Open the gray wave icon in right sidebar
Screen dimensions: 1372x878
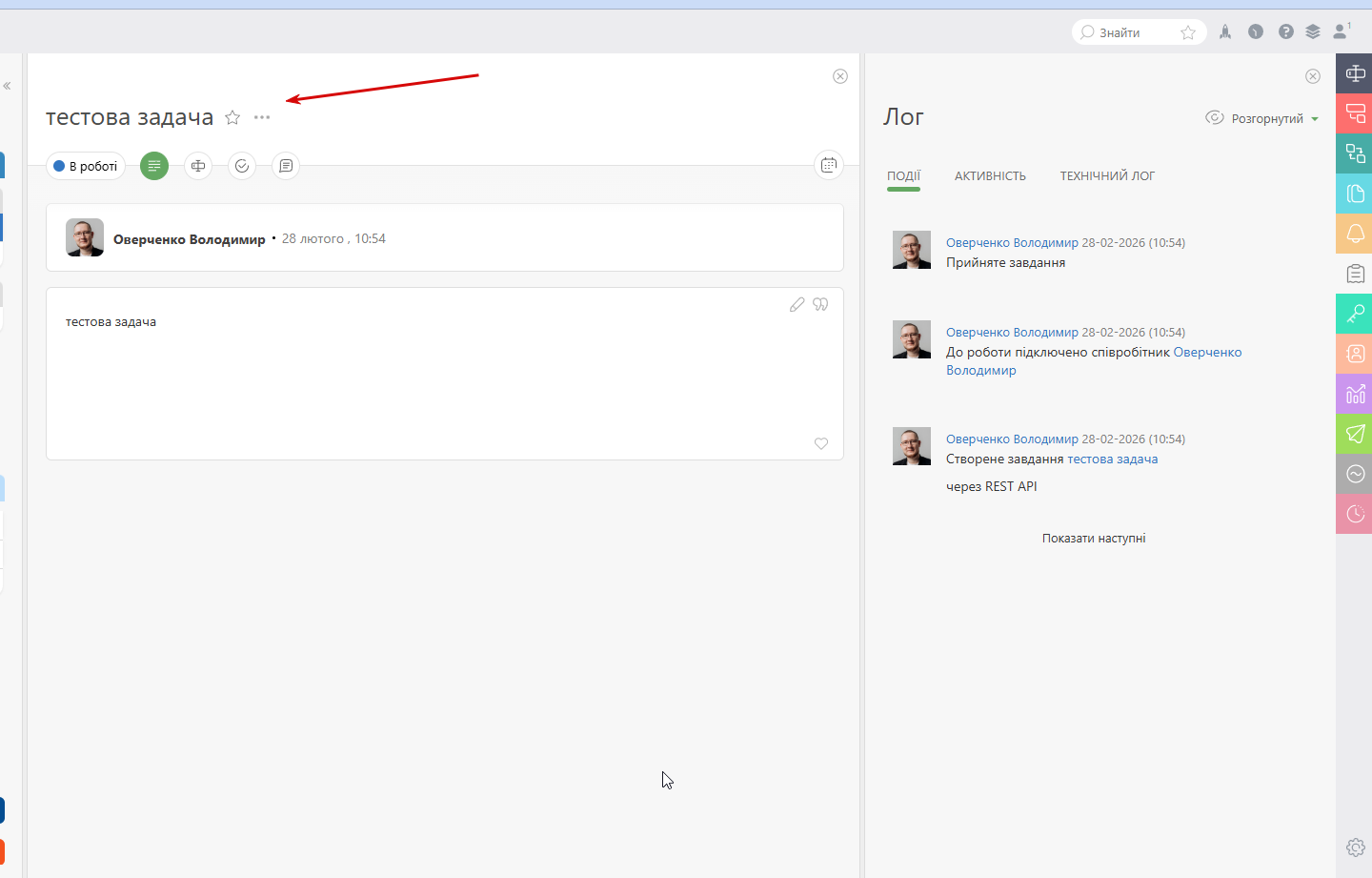(x=1354, y=474)
